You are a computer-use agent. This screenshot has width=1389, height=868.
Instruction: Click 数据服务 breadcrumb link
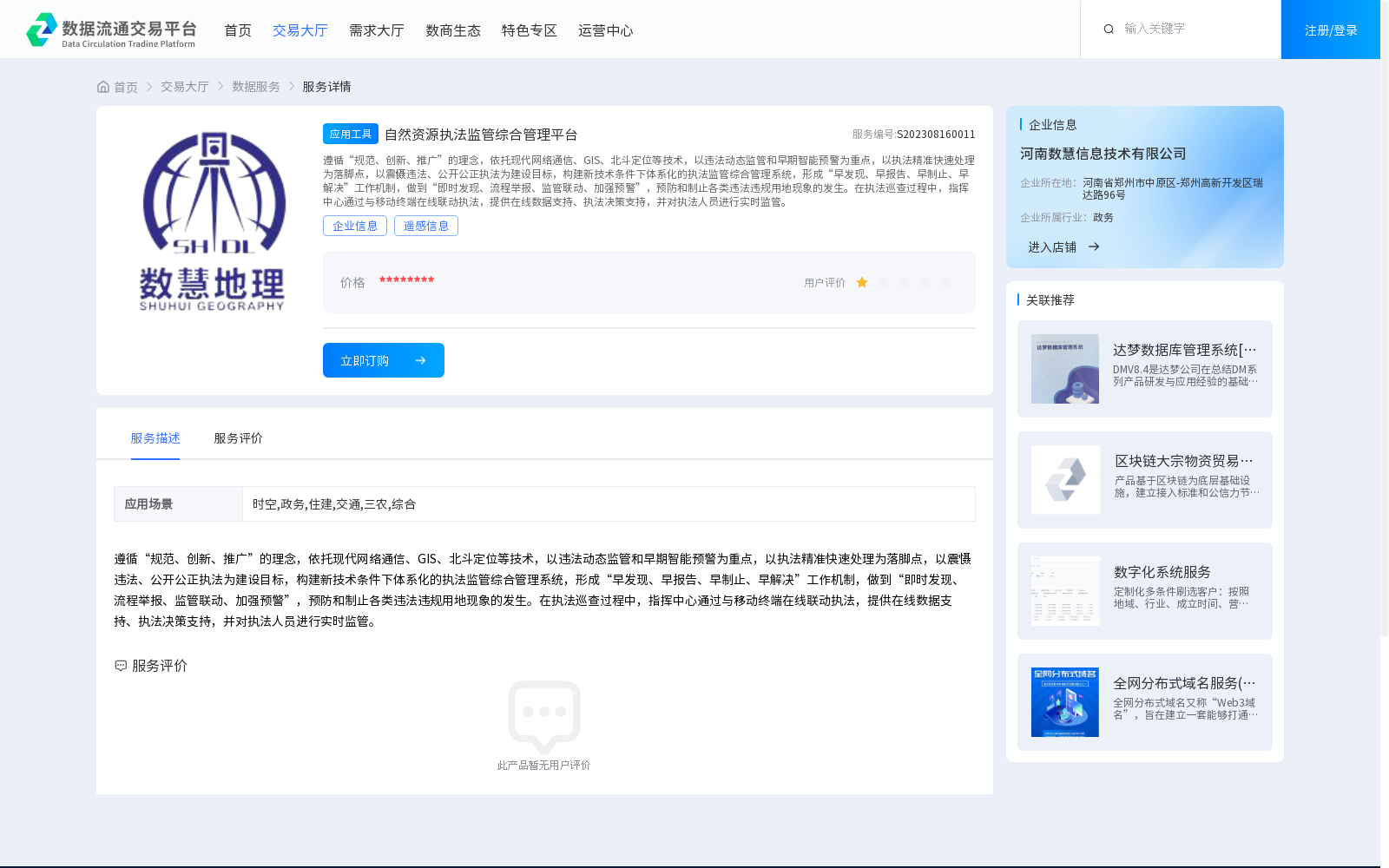tap(256, 87)
